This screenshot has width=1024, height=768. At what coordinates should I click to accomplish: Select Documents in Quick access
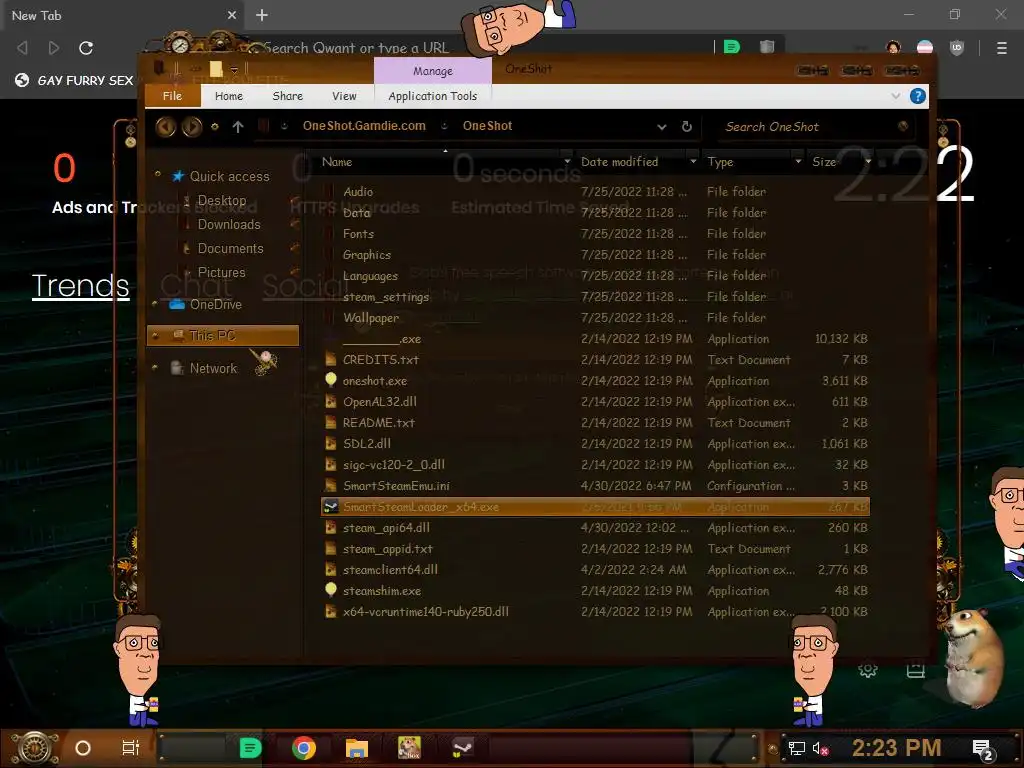pos(231,248)
